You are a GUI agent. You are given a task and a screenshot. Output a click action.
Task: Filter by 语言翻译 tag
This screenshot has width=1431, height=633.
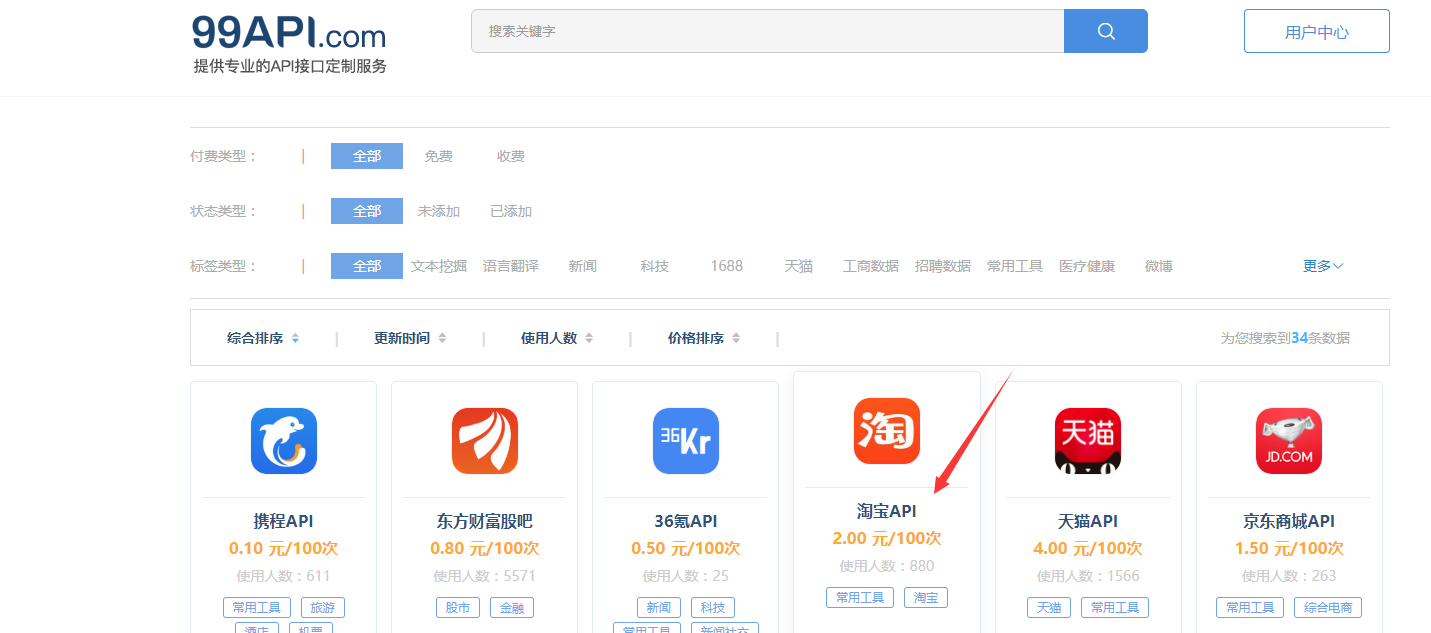click(511, 266)
